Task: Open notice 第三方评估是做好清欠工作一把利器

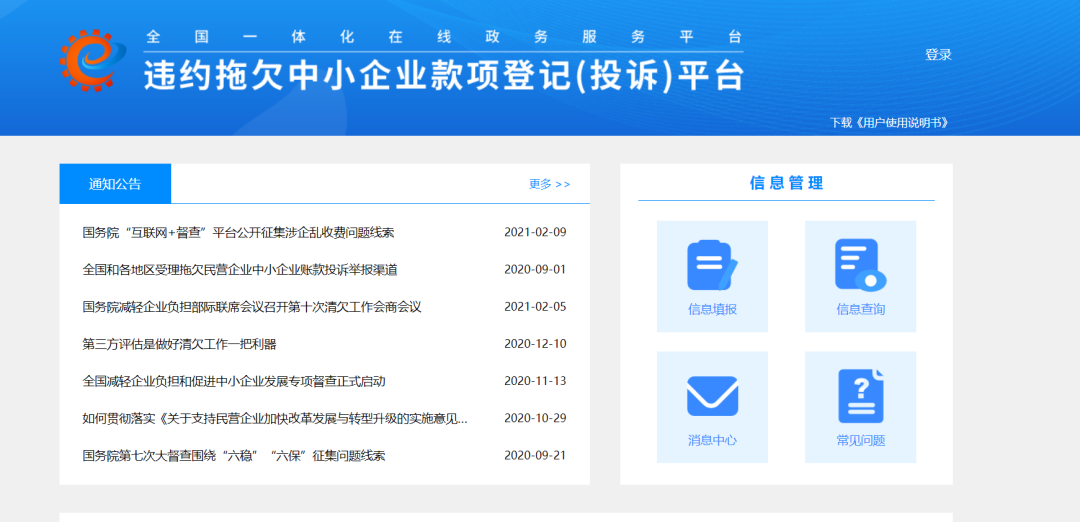Action: click(x=179, y=344)
